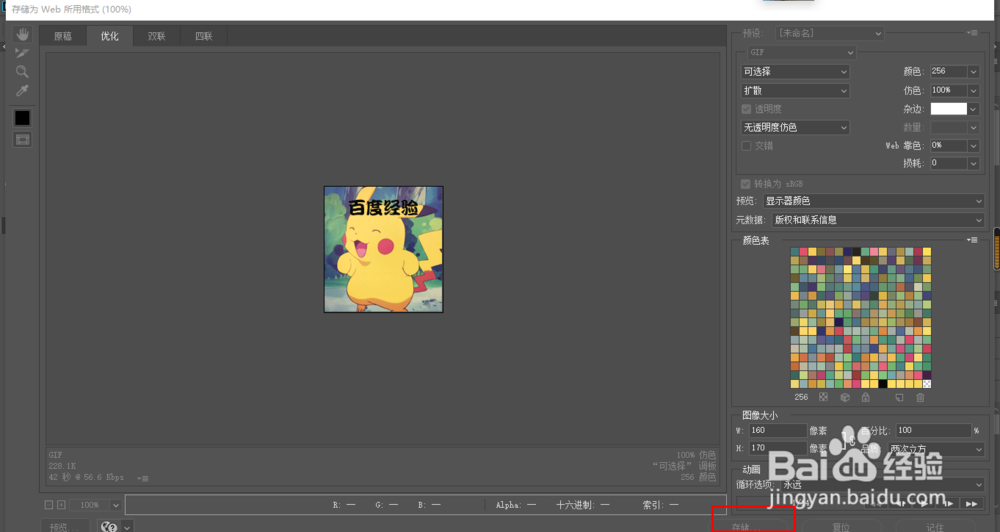Add new color to color table
The image size is (1000, 532).
pyautogui.click(x=899, y=397)
